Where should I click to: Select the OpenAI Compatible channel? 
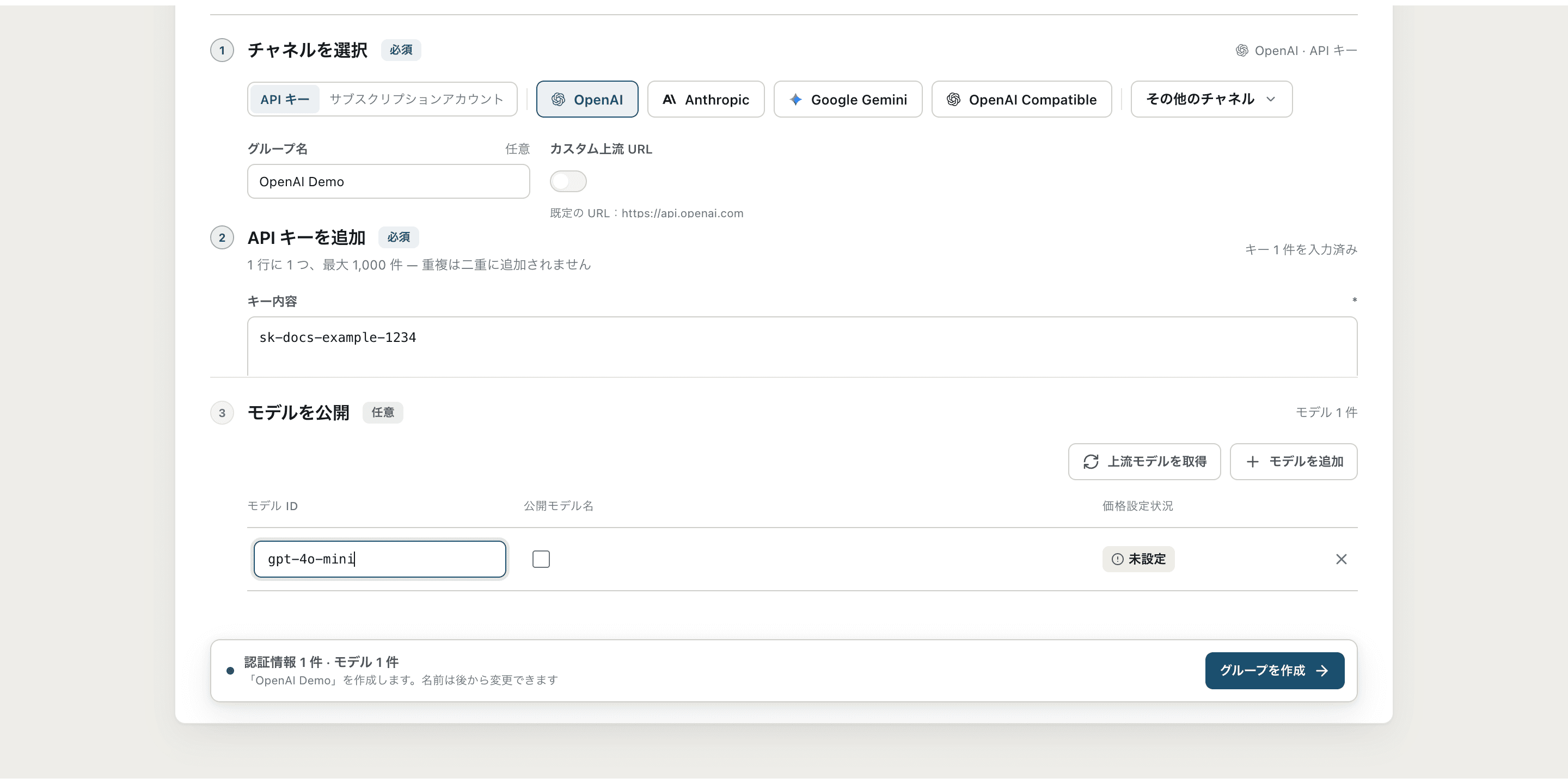click(1021, 99)
